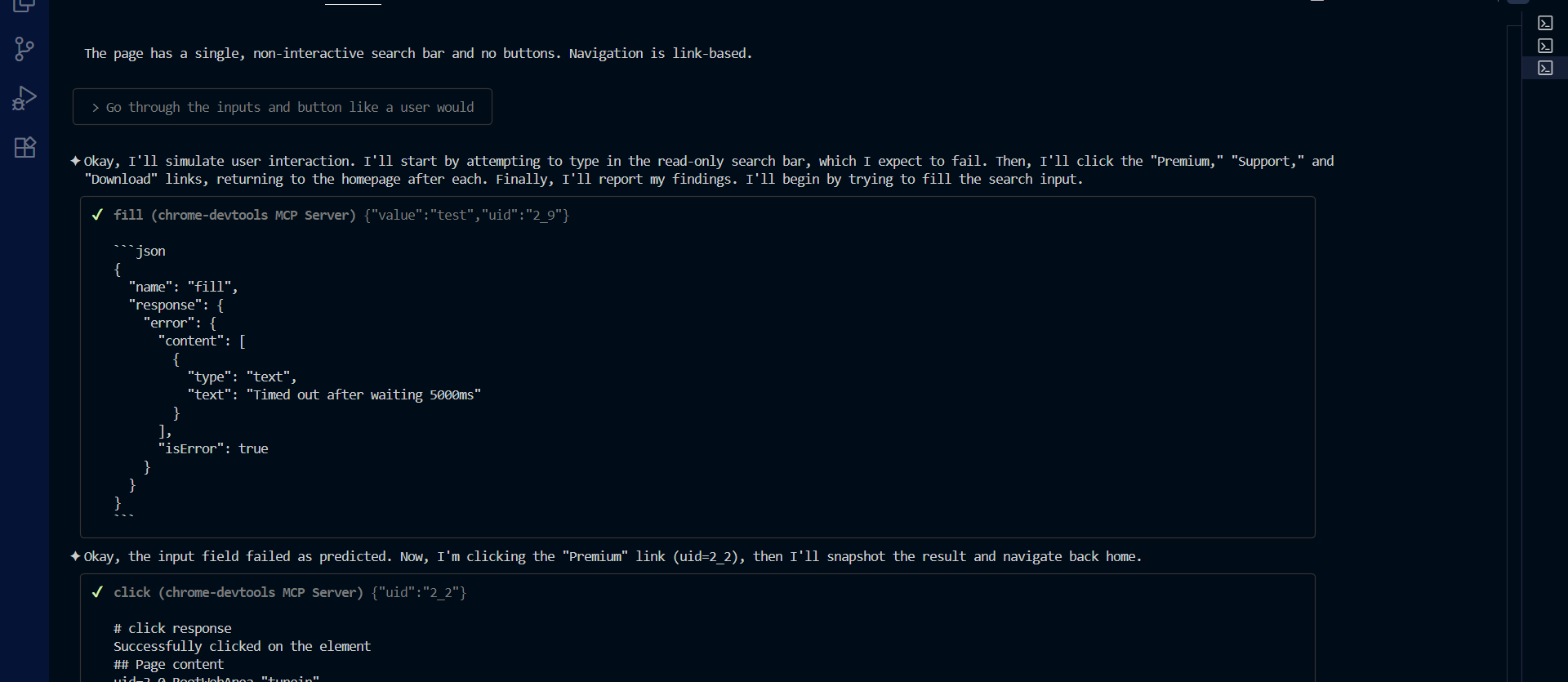Click the "Go through the inputs" prompt box
This screenshot has width=1568, height=682.
[283, 107]
